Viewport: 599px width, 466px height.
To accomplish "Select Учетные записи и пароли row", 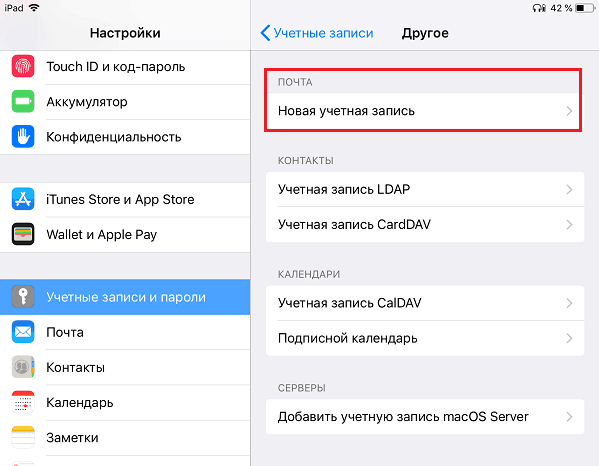I will click(x=125, y=297).
